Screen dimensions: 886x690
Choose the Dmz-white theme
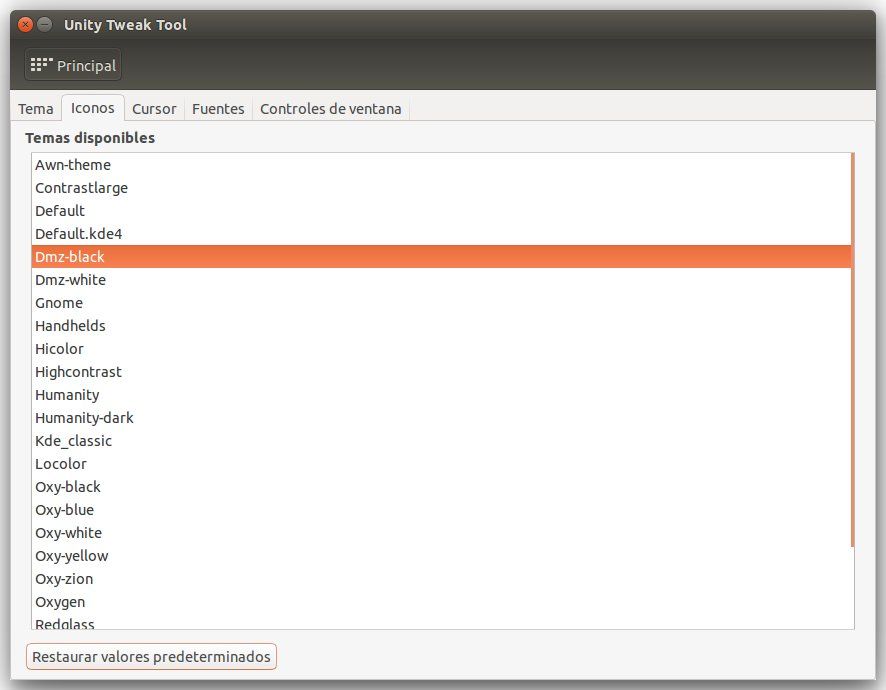click(x=441, y=280)
